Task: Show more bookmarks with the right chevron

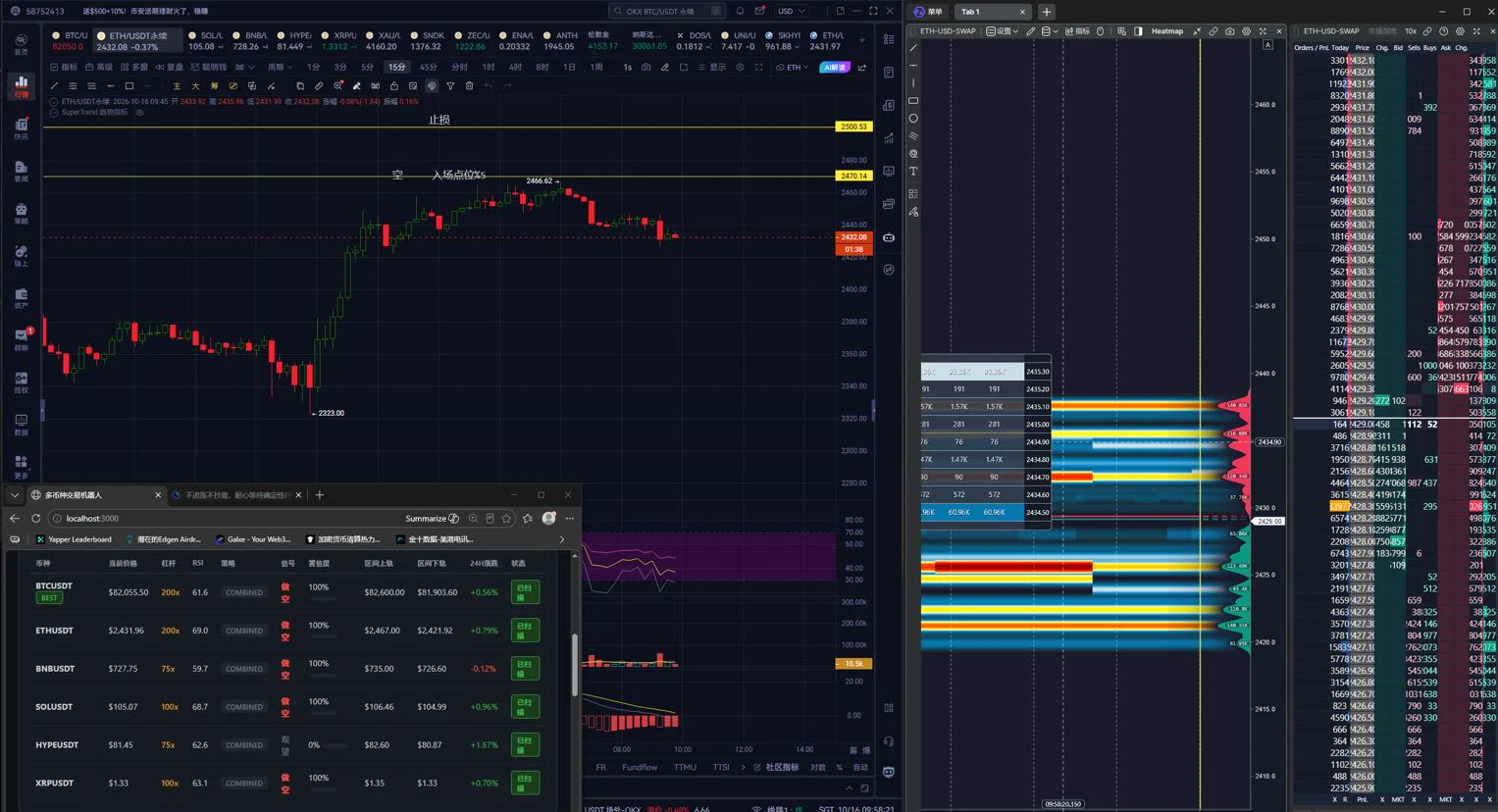Action: 562,539
